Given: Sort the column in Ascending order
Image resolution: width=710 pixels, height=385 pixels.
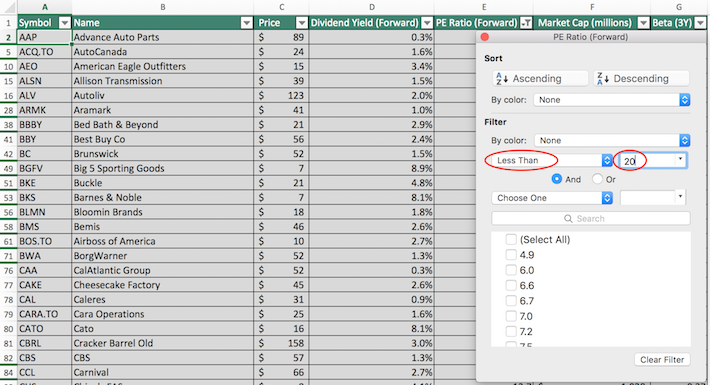Looking at the screenshot, I should (540, 79).
